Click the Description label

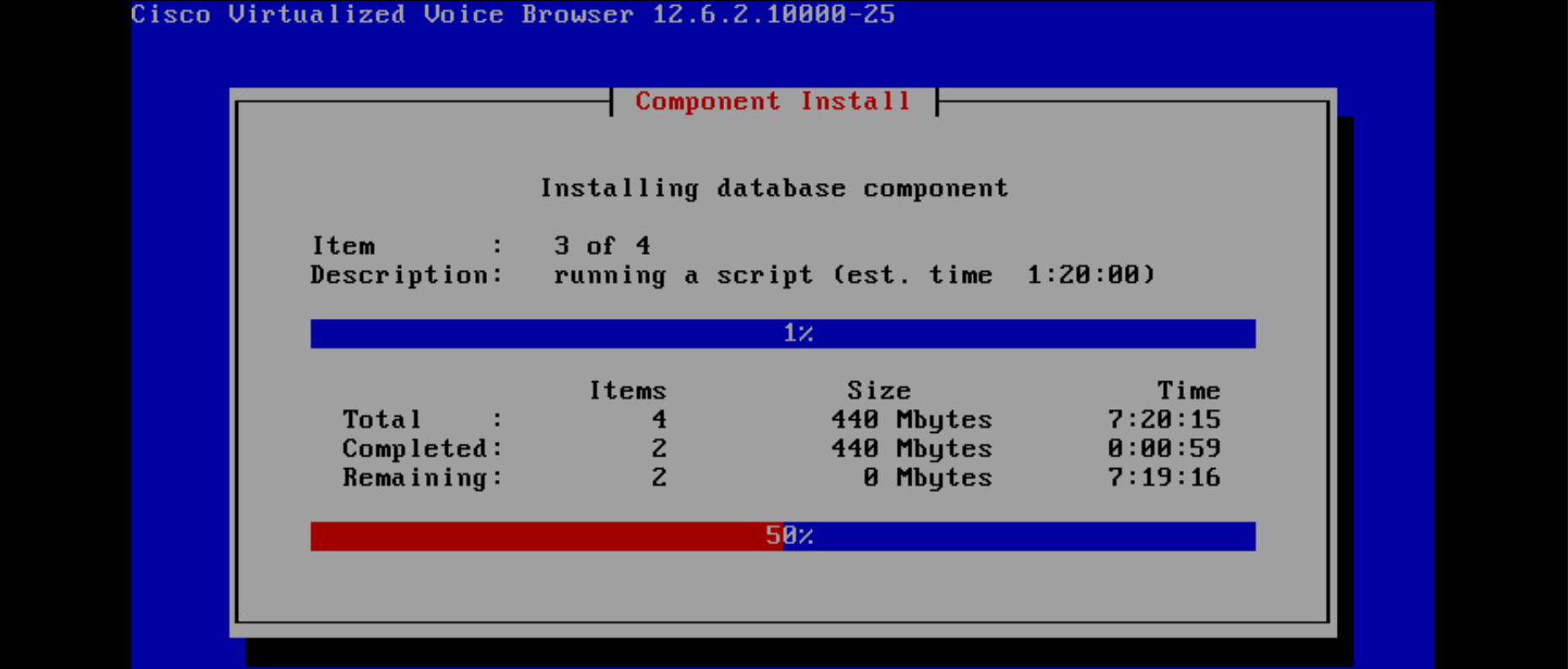click(x=406, y=275)
